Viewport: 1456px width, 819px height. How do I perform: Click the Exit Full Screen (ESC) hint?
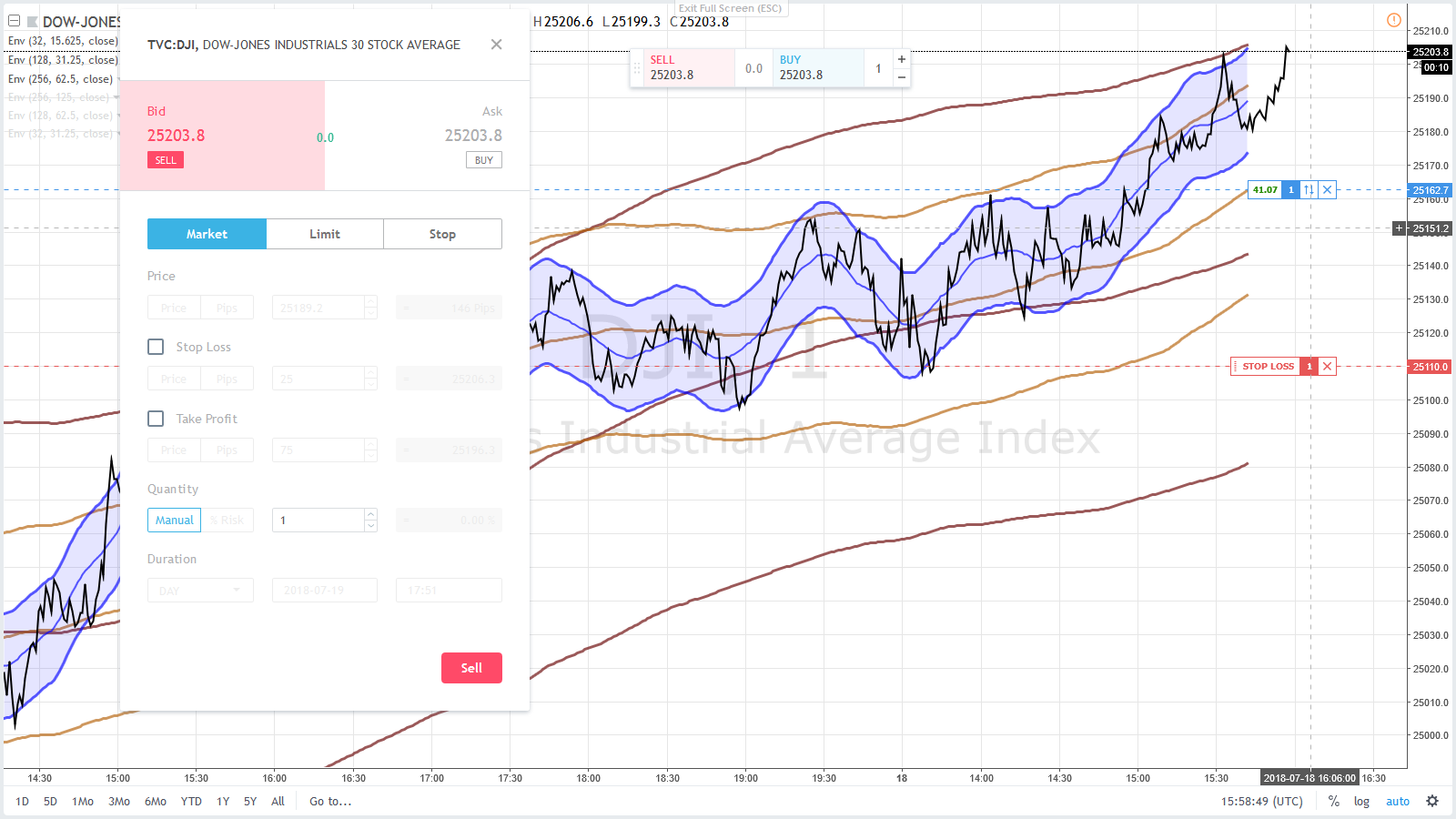730,8
